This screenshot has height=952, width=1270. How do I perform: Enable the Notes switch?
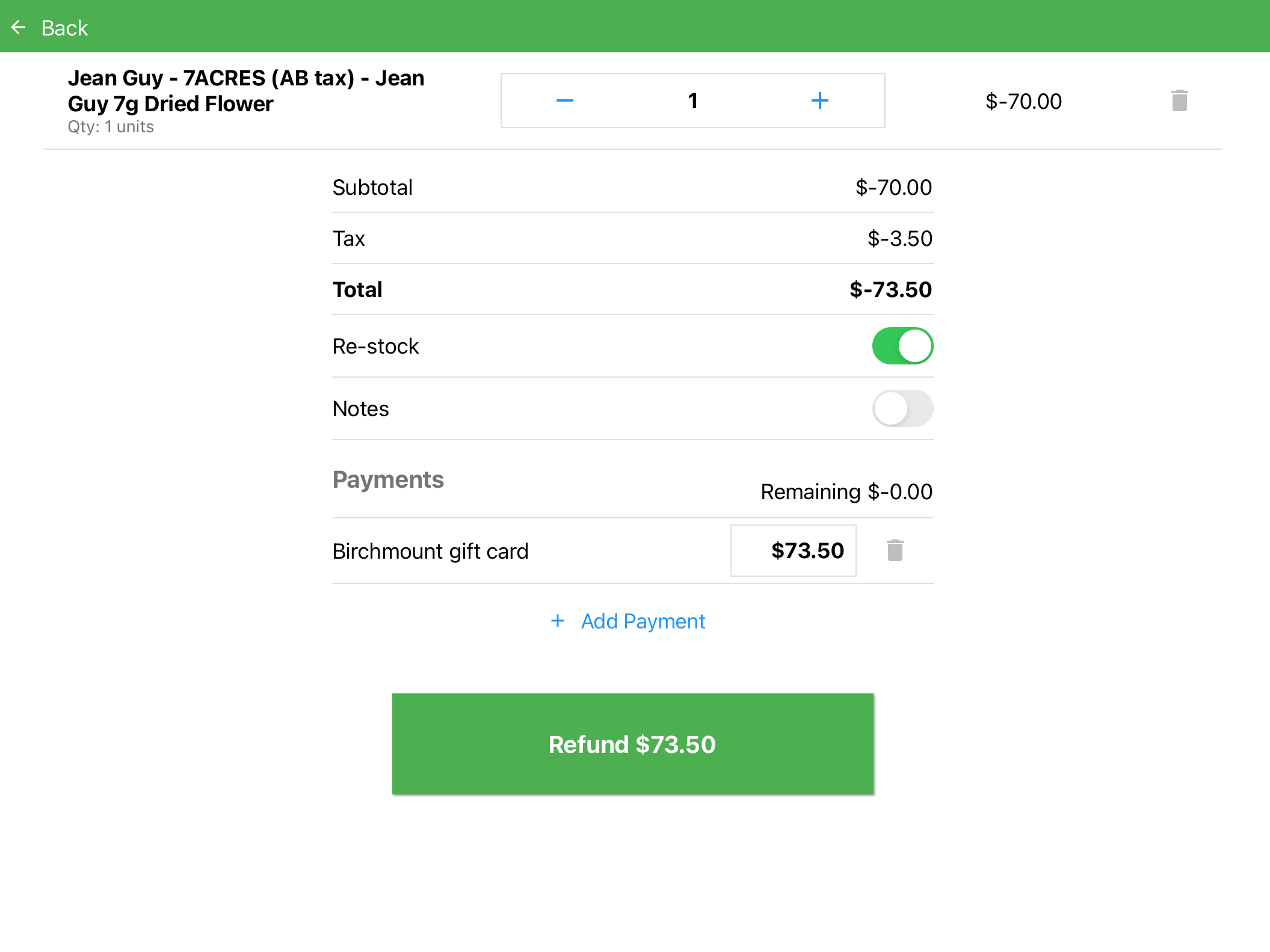click(x=902, y=408)
